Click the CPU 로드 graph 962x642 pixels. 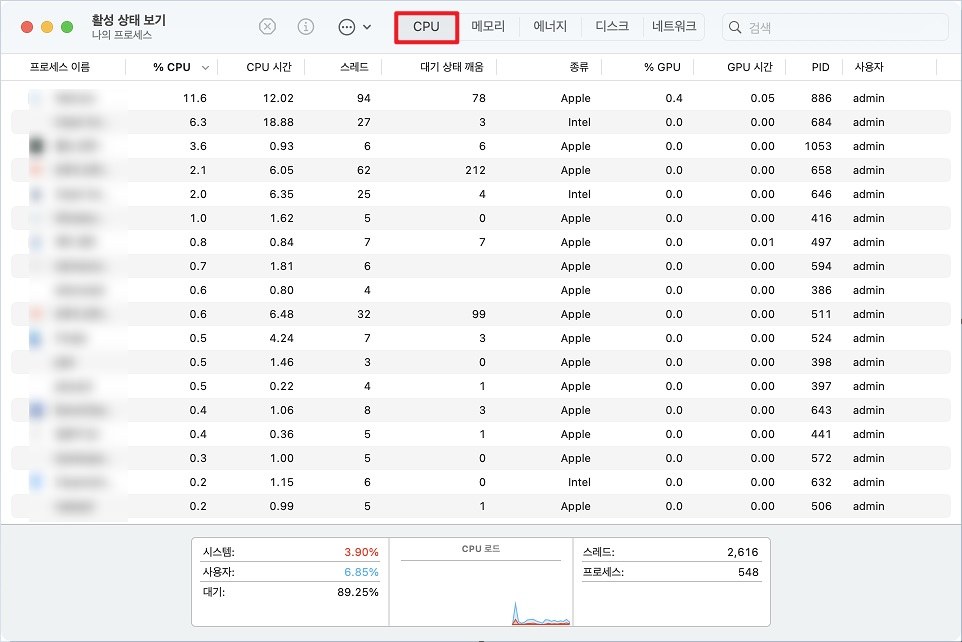[480, 590]
